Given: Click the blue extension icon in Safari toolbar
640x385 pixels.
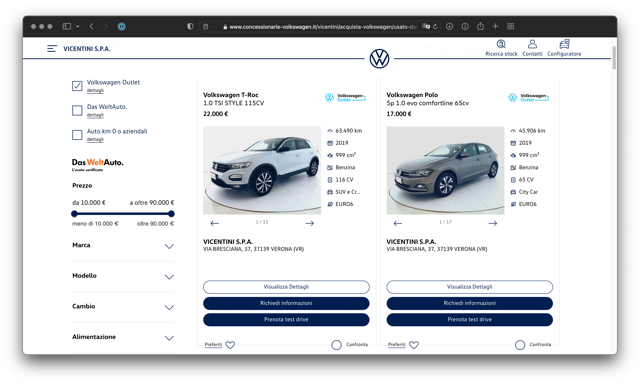Looking at the screenshot, I should tap(121, 27).
